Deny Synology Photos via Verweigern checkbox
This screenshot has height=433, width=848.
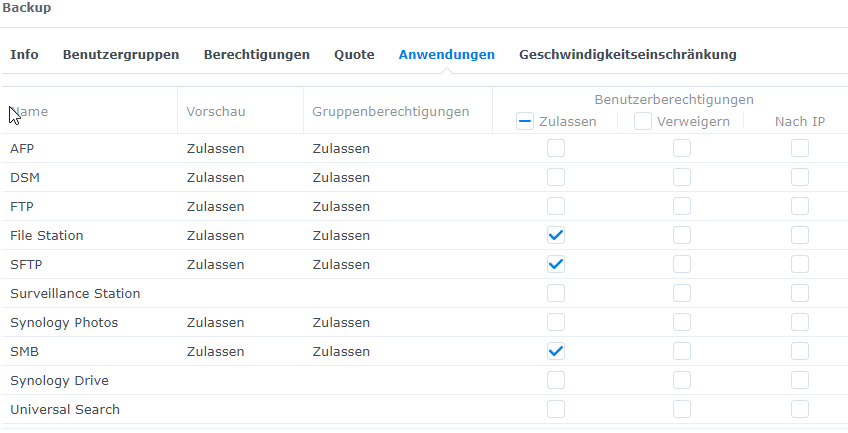682,322
